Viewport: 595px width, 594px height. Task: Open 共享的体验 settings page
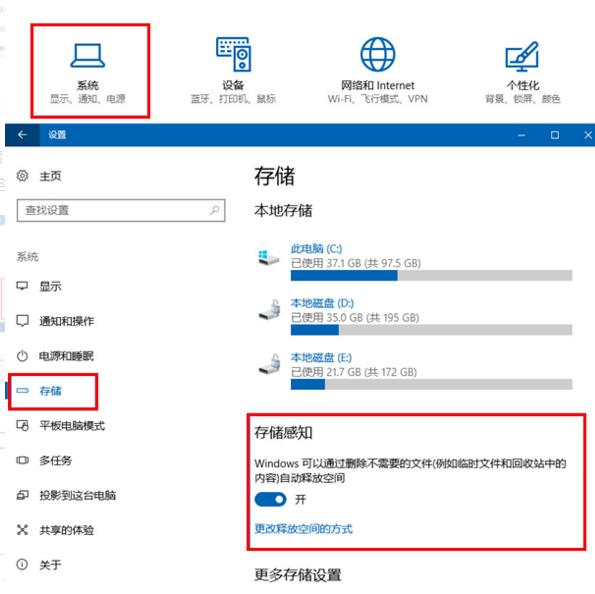[66, 530]
